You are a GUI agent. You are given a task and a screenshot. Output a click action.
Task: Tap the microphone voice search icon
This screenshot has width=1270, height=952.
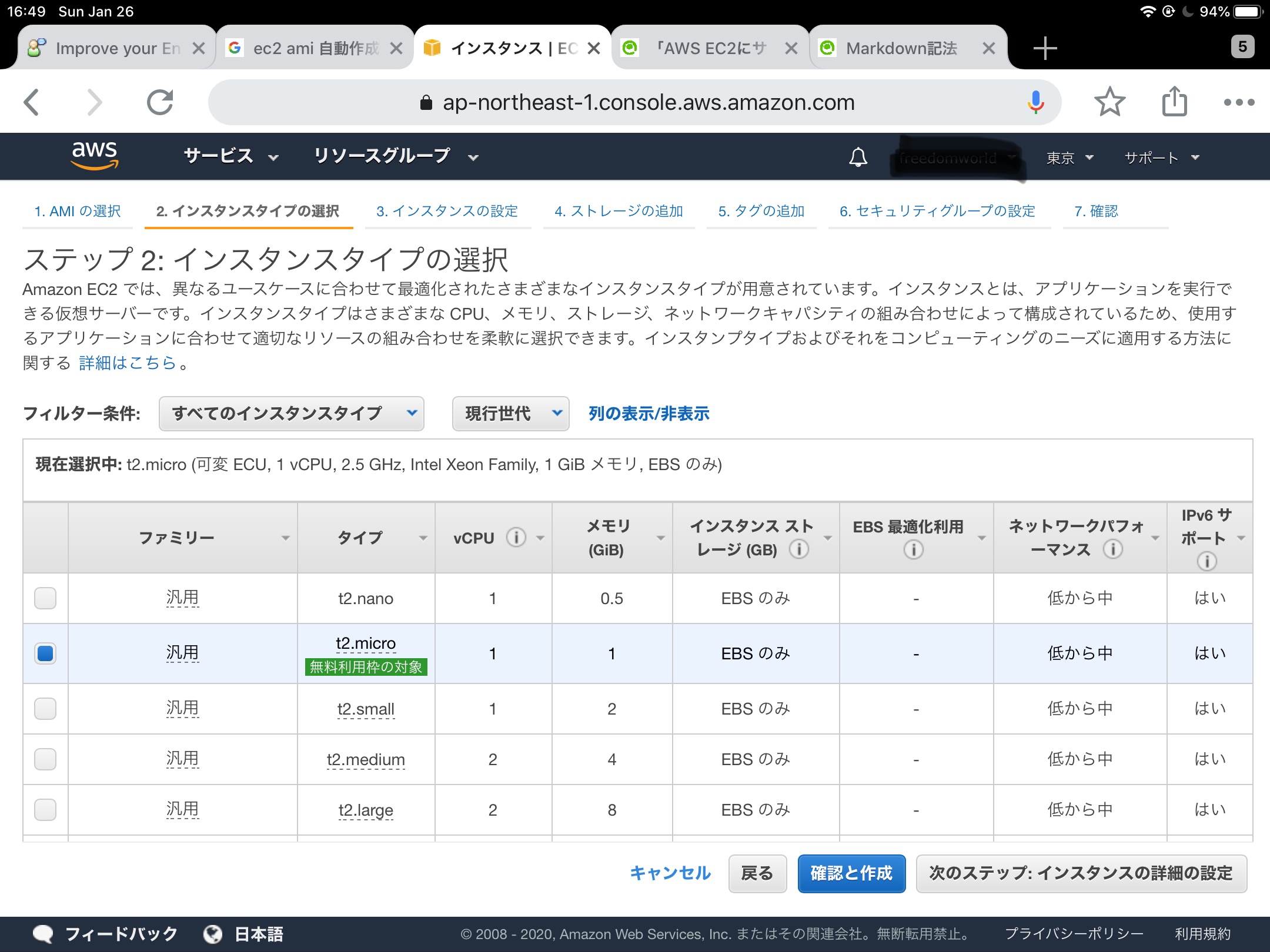(1035, 102)
